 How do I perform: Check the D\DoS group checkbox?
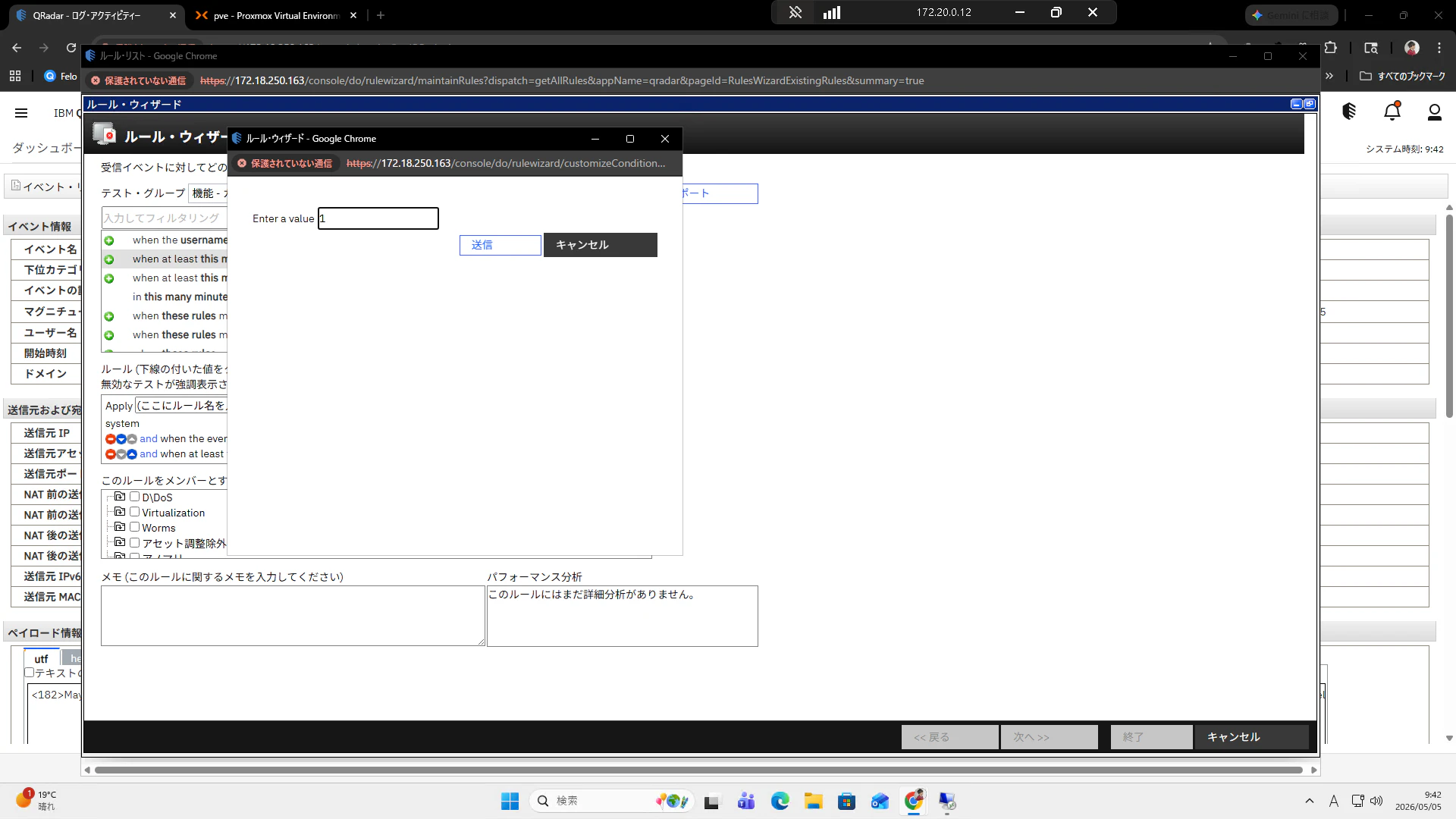pos(134,497)
